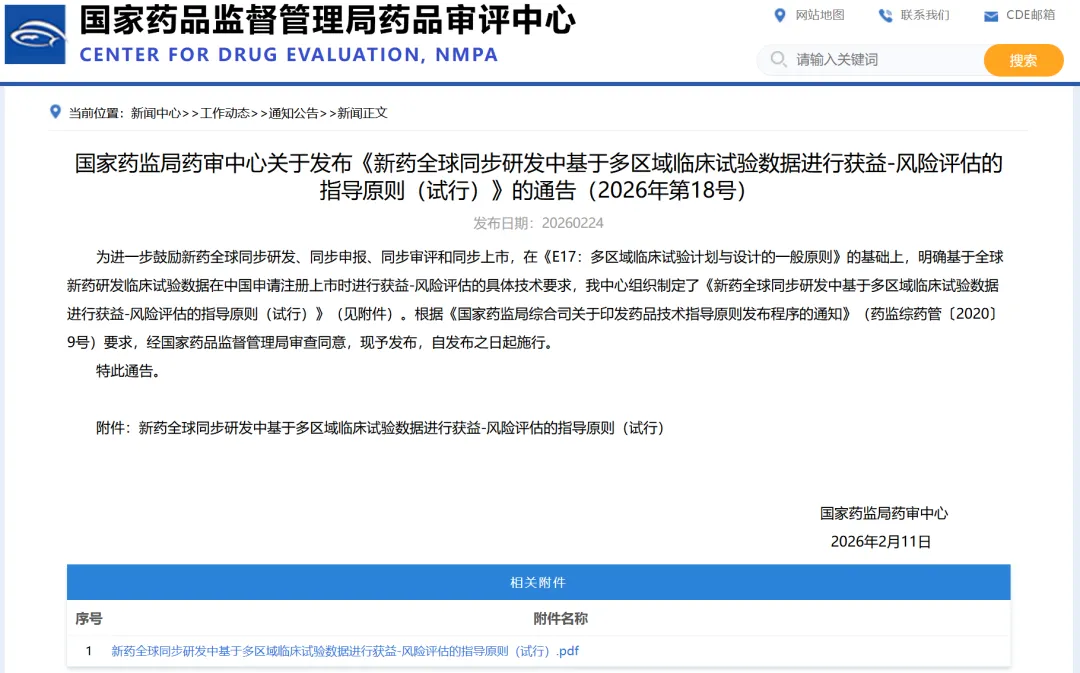Click the phone icon beside 联系我们
Viewport: 1080px width, 673px height.
coord(885,15)
